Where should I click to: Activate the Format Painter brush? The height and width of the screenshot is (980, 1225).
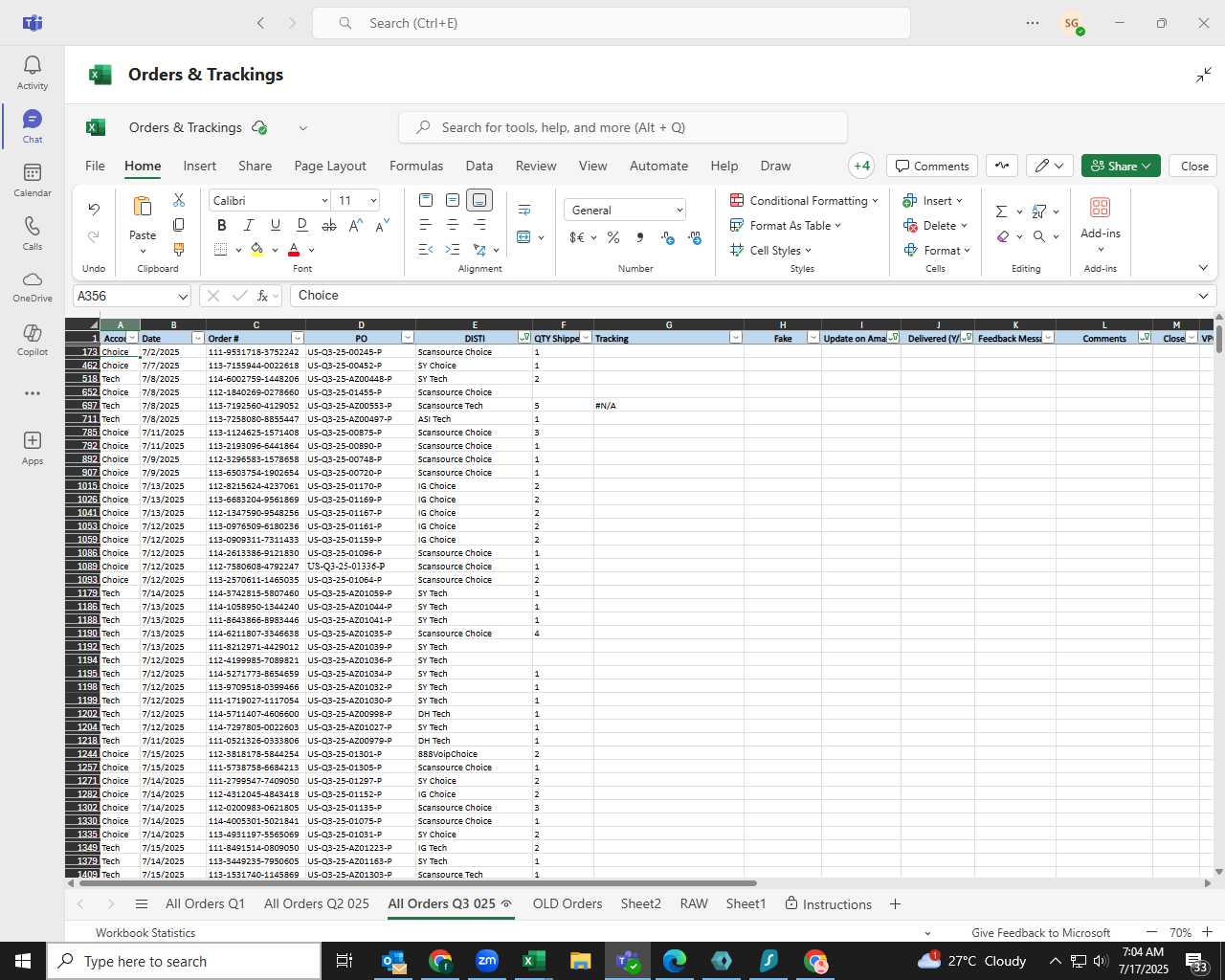[179, 250]
